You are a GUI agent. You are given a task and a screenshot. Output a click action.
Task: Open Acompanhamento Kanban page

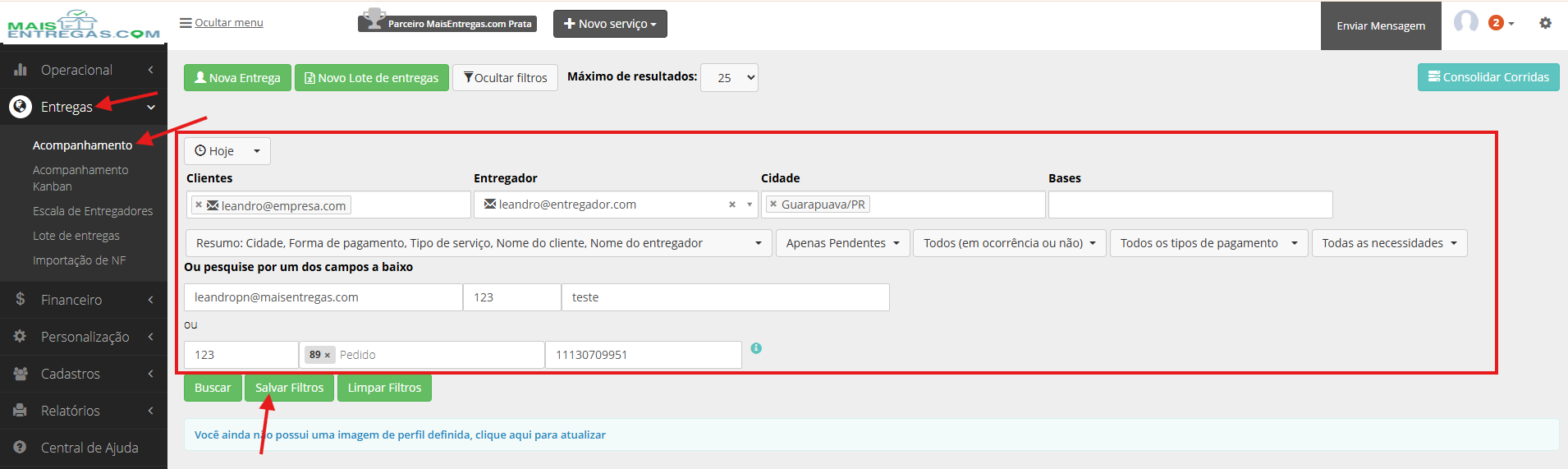80,178
